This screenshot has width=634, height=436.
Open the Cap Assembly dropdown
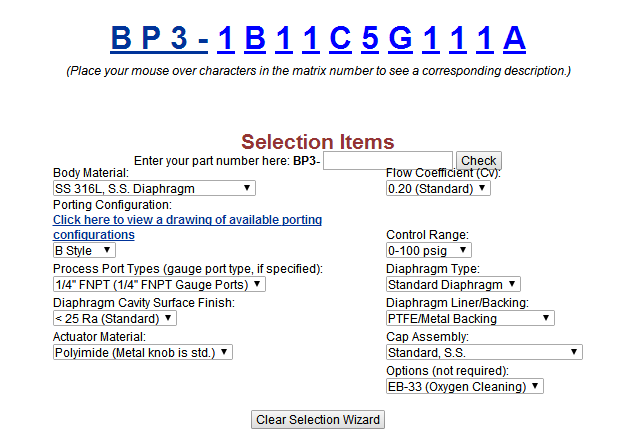484,352
